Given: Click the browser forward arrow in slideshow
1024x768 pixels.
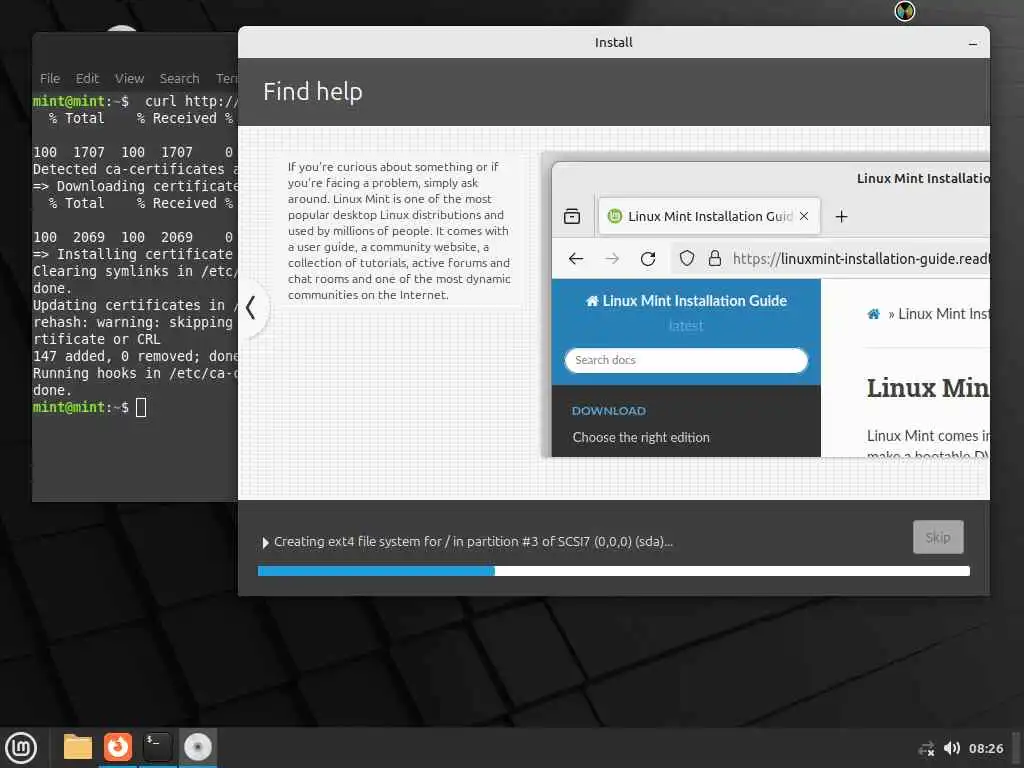Looking at the screenshot, I should [x=612, y=259].
